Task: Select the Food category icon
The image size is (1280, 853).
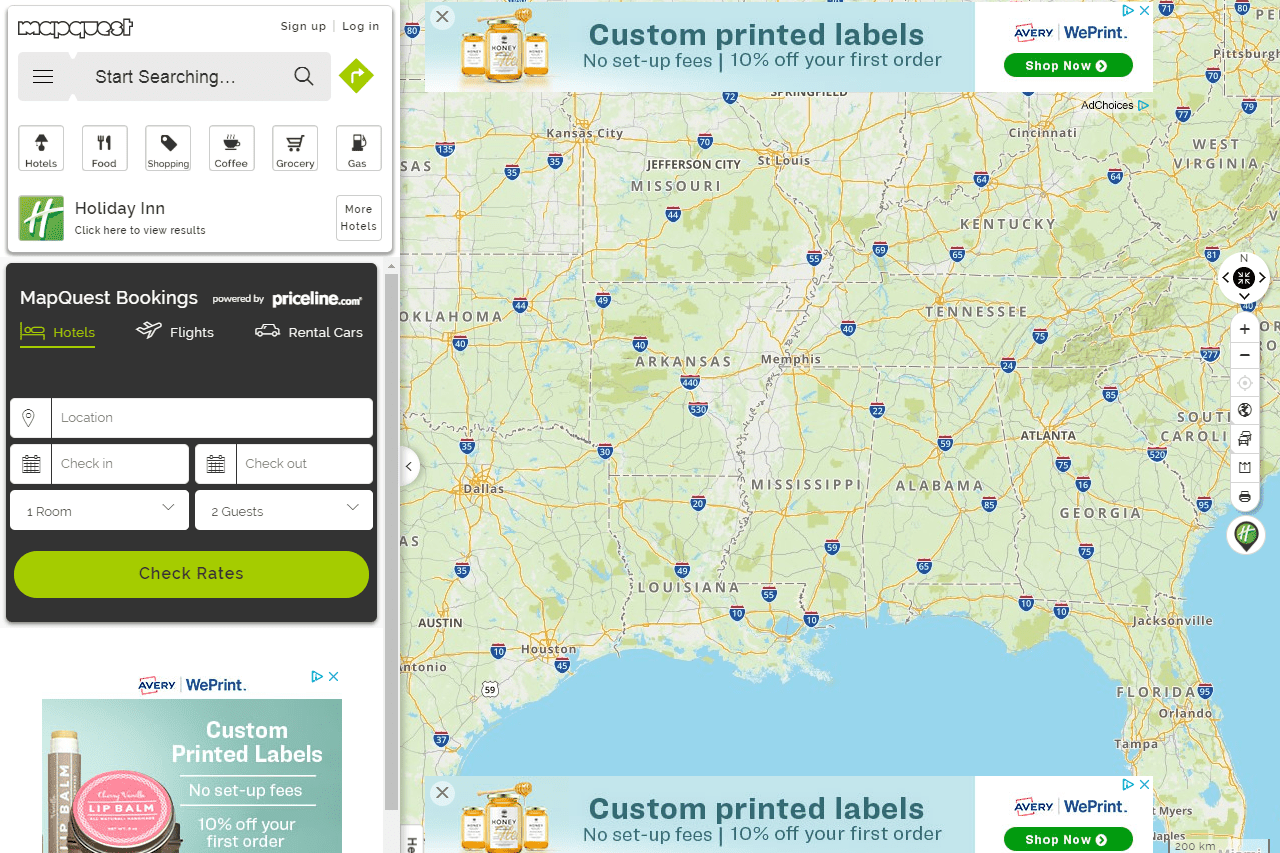Action: 104,148
